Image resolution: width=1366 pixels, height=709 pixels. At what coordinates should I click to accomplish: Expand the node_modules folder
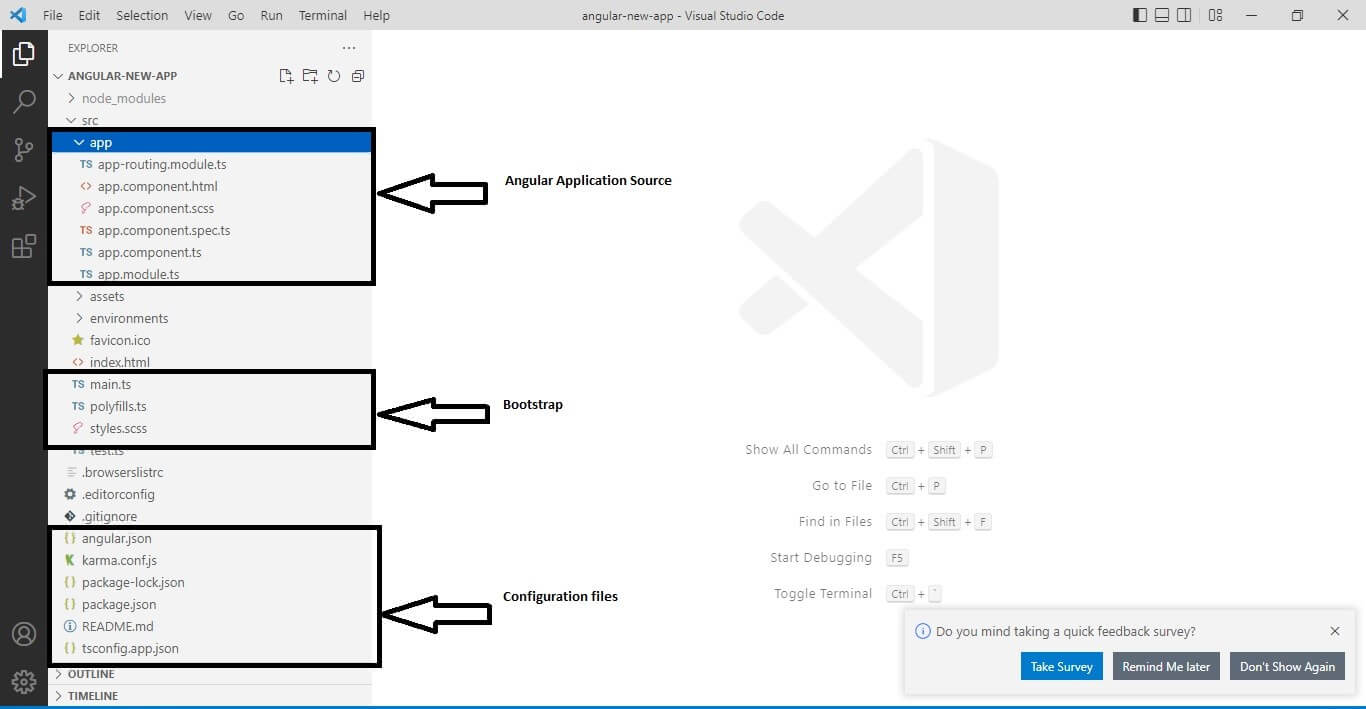(x=123, y=98)
